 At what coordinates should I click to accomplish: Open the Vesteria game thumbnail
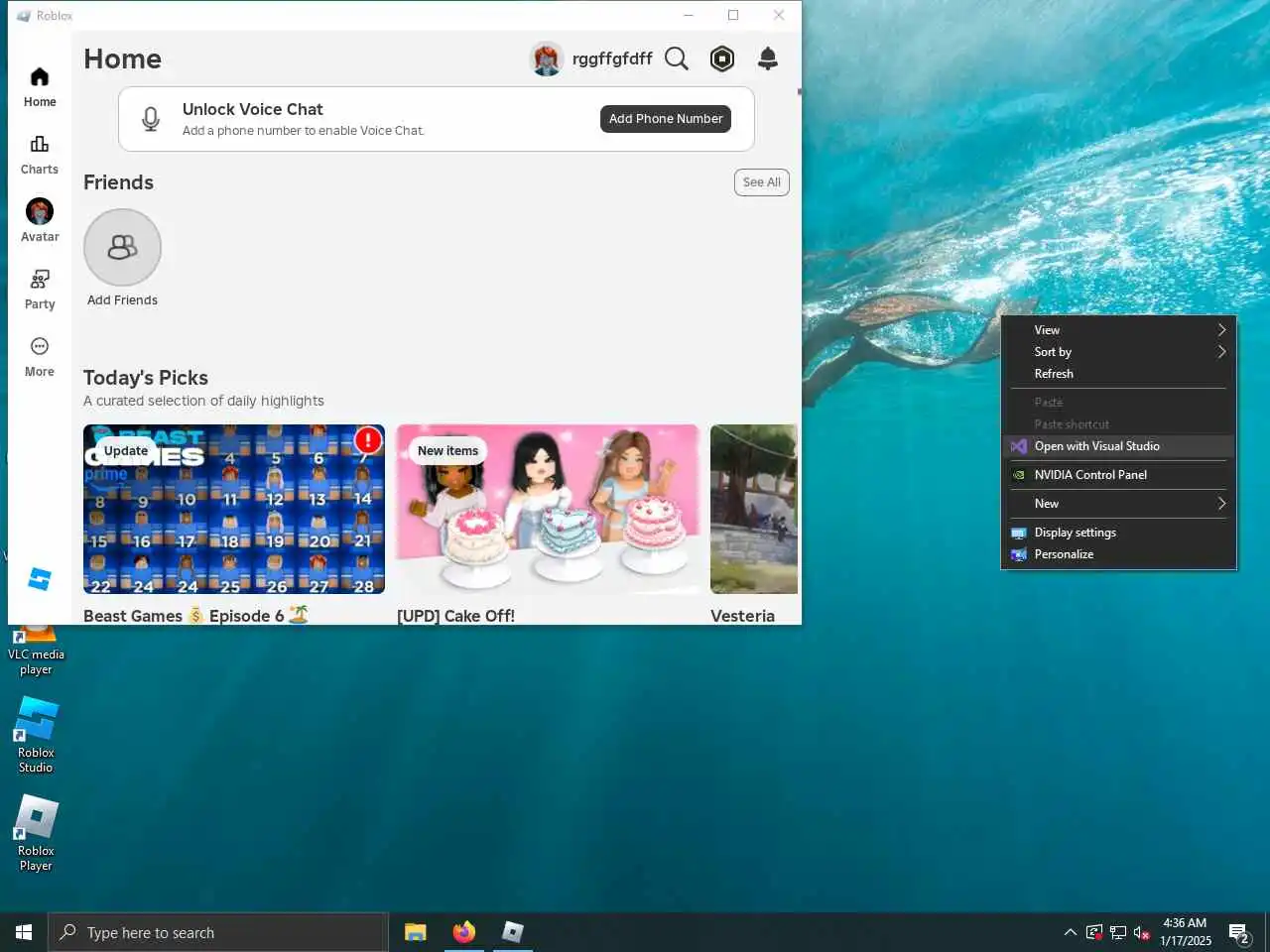(x=754, y=510)
